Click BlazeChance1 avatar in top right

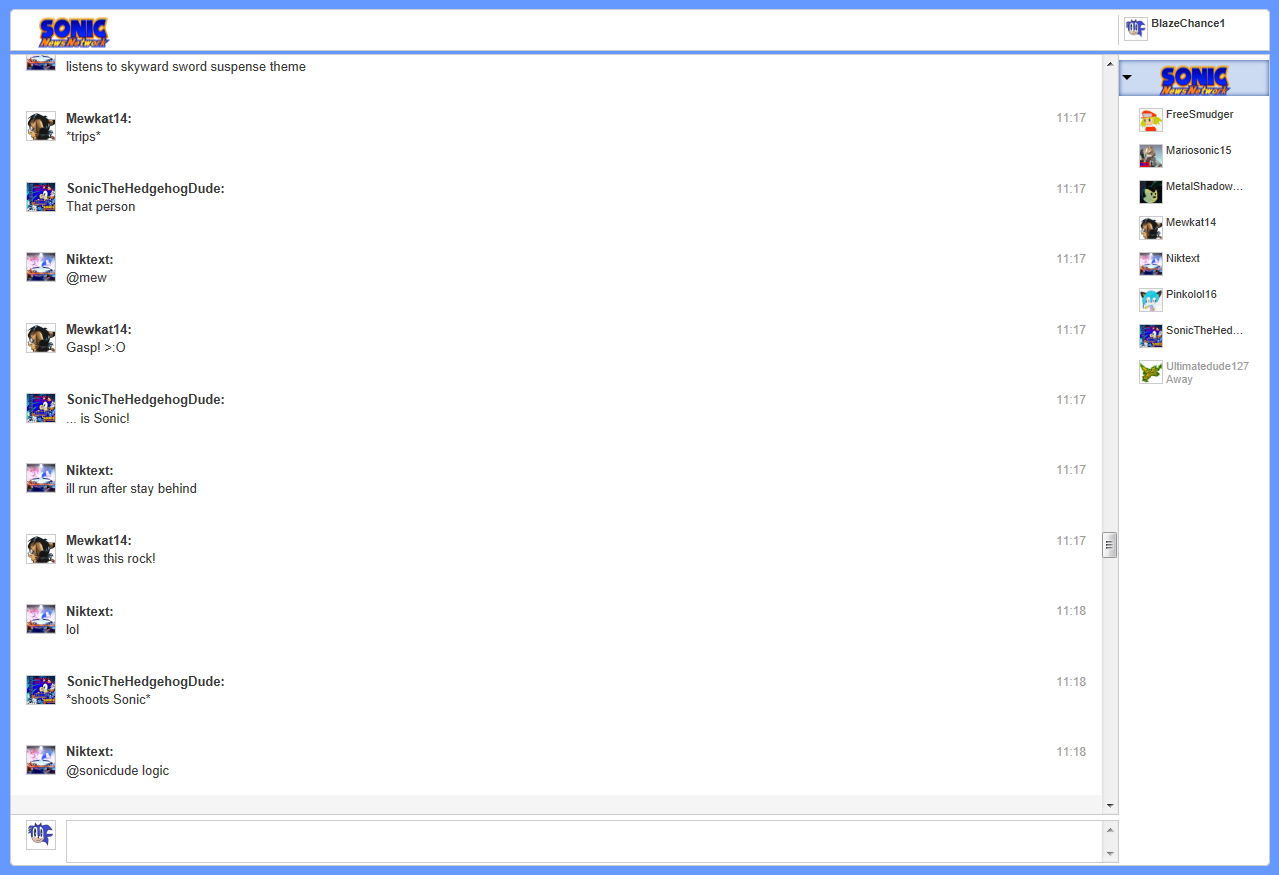[1135, 28]
